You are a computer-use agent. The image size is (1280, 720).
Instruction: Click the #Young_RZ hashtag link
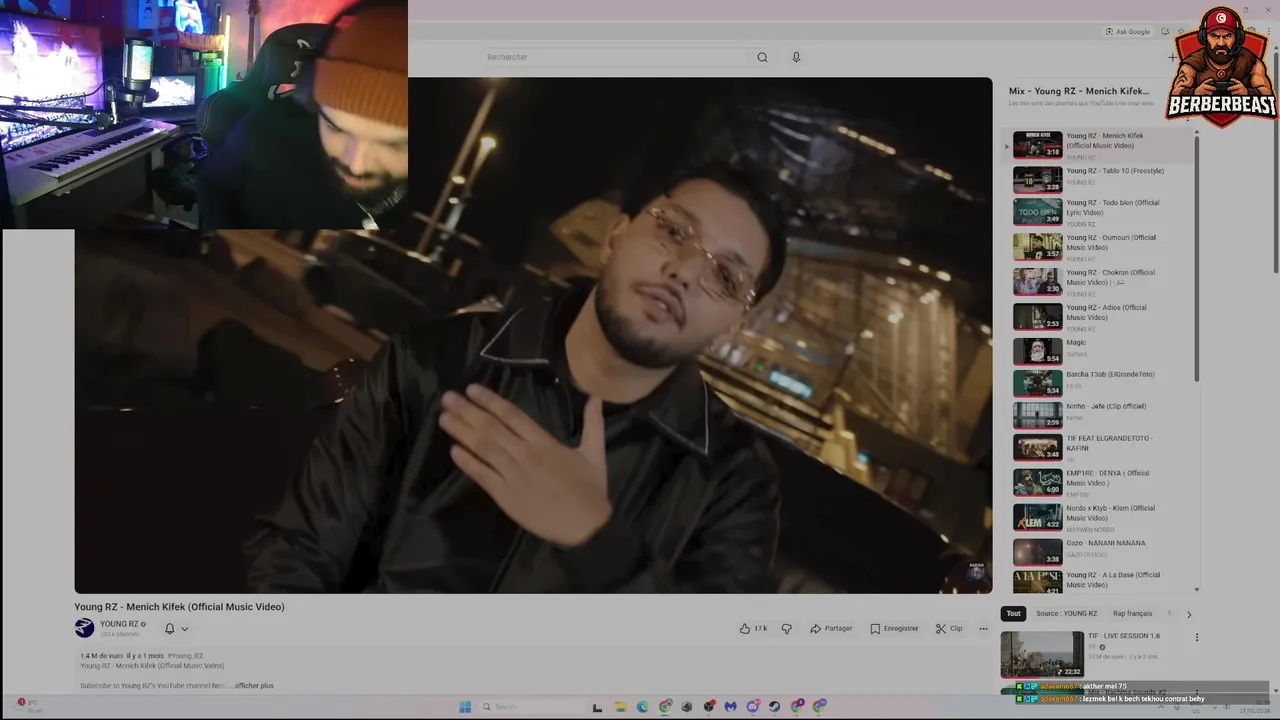185,656
